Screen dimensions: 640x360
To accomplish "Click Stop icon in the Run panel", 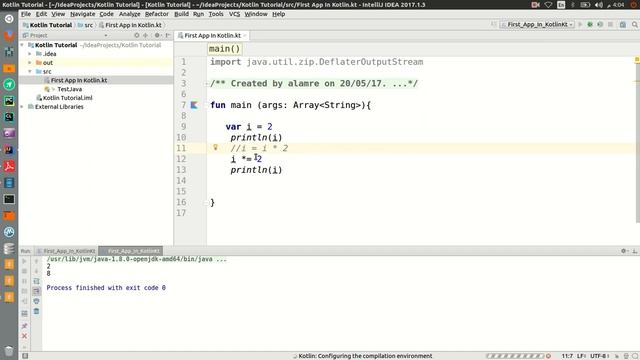I will pos(24,271).
